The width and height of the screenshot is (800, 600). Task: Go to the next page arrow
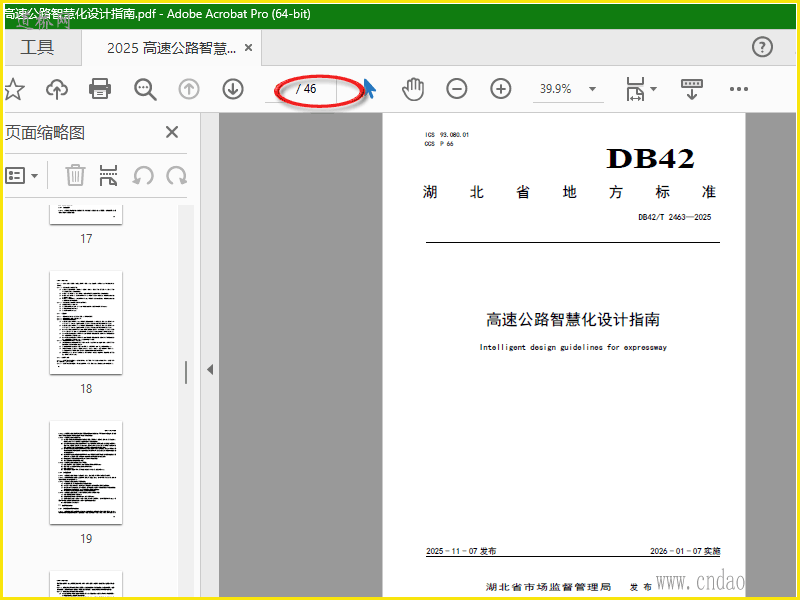233,89
